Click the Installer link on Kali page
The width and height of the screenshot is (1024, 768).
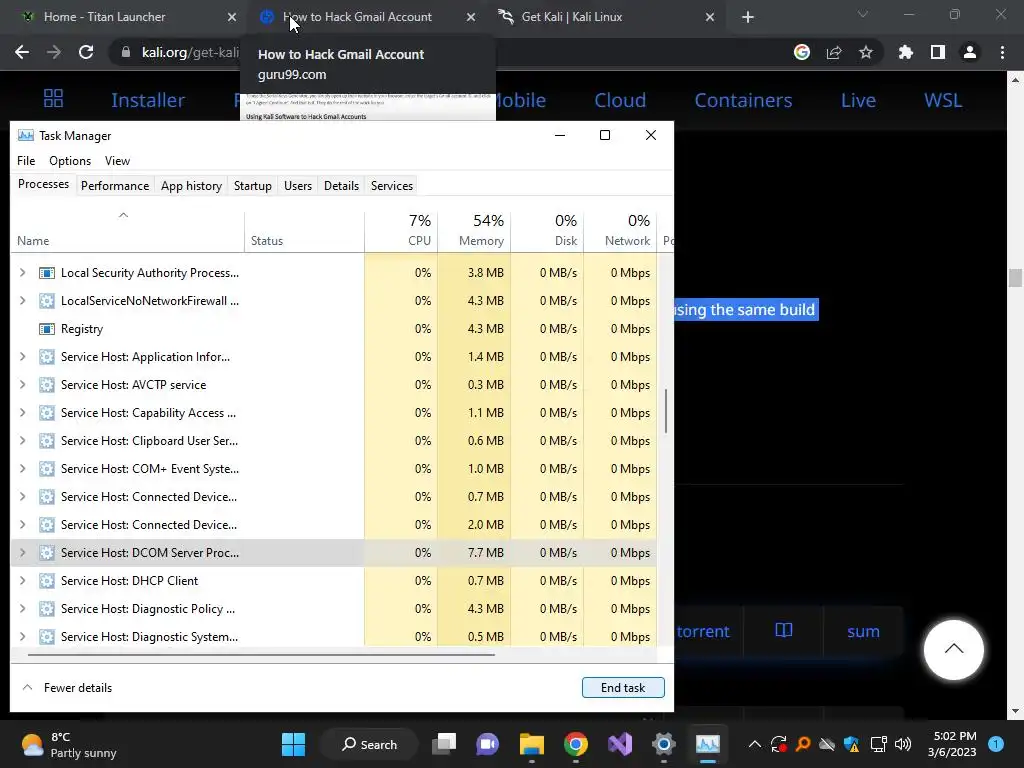[x=148, y=100]
